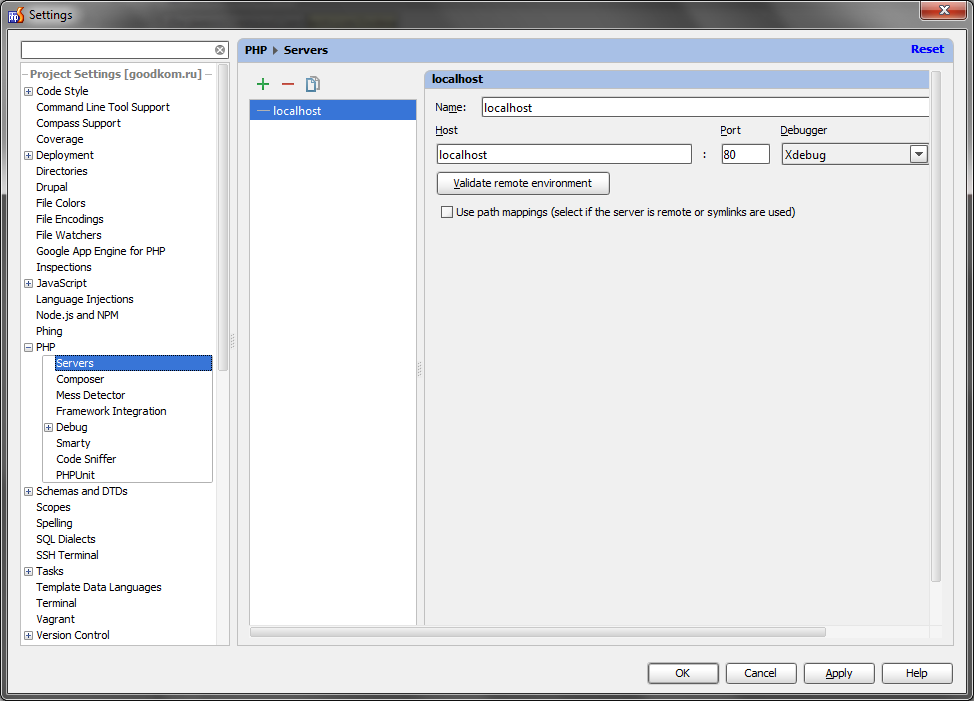The image size is (974, 701).
Task: Open SSH Terminal settings
Action: [67, 555]
